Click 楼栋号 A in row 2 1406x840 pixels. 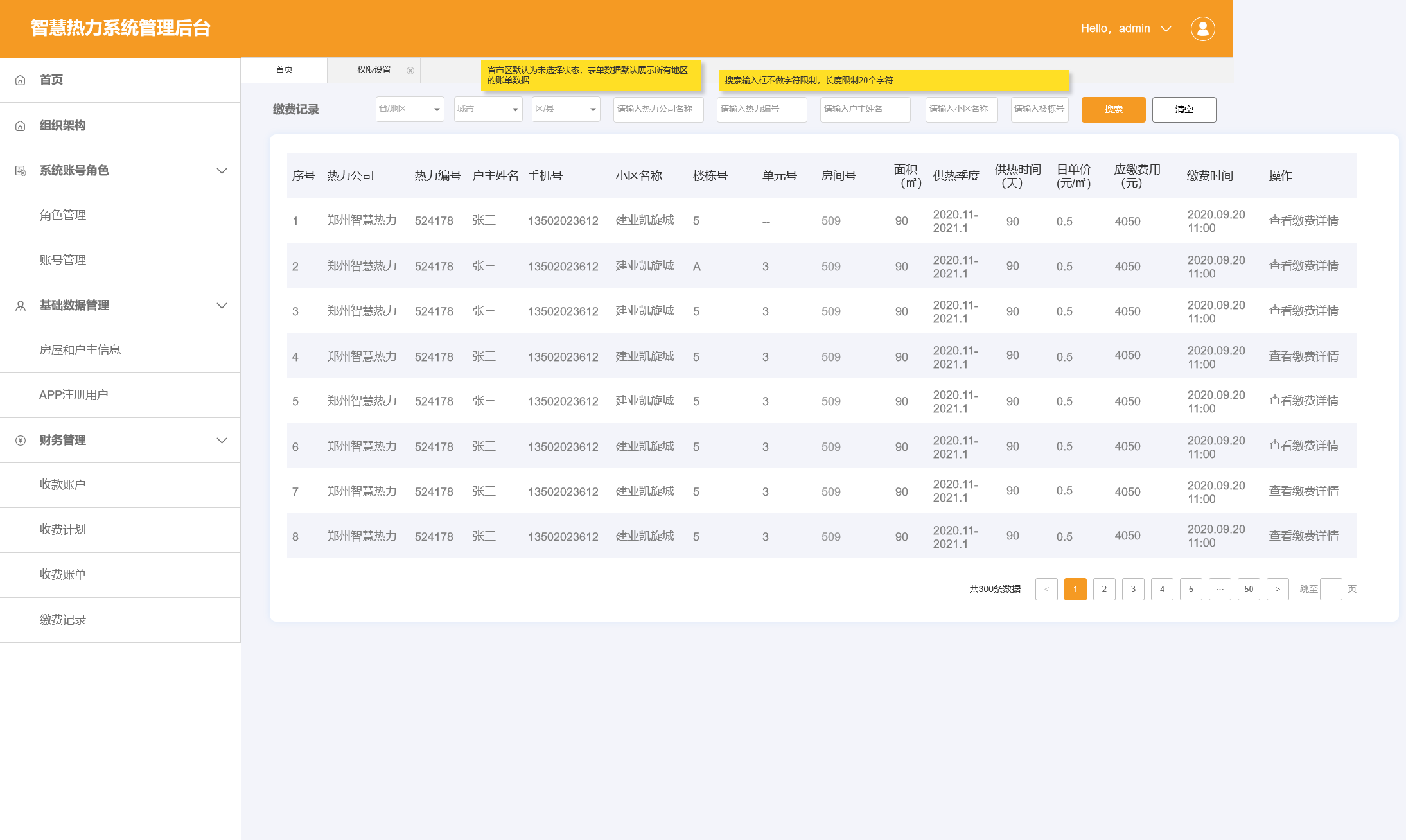[696, 267]
